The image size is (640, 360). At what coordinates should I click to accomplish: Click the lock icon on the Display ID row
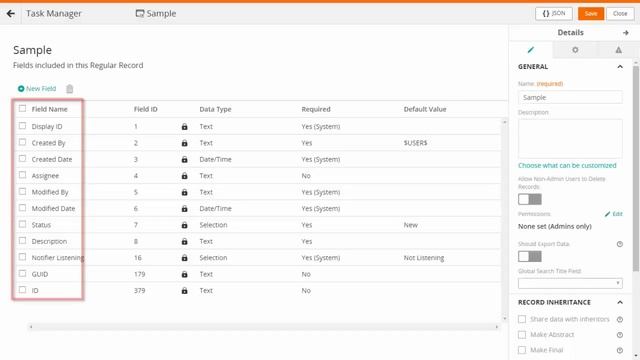[x=184, y=127]
